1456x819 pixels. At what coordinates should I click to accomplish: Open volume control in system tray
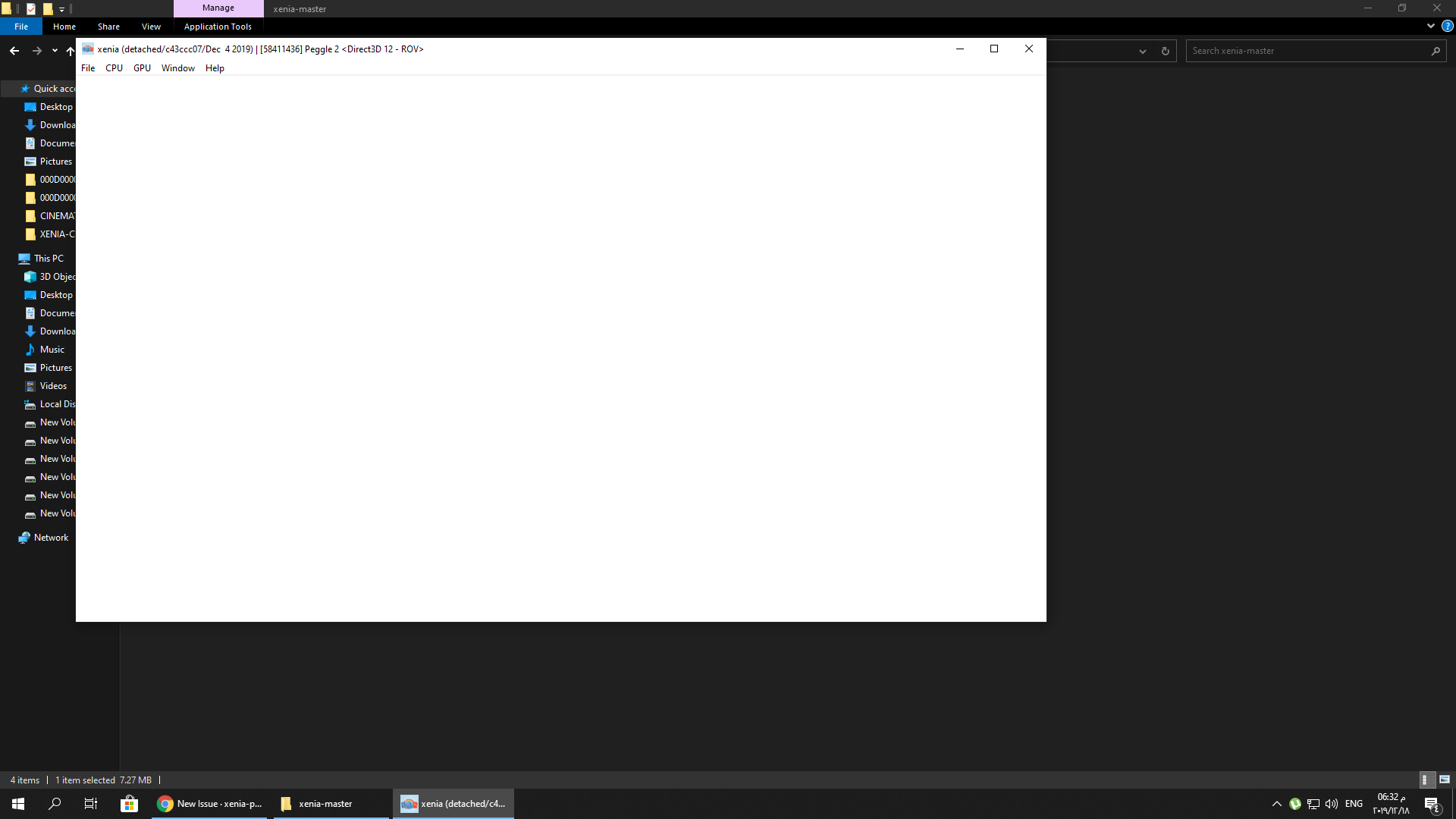pyautogui.click(x=1332, y=804)
